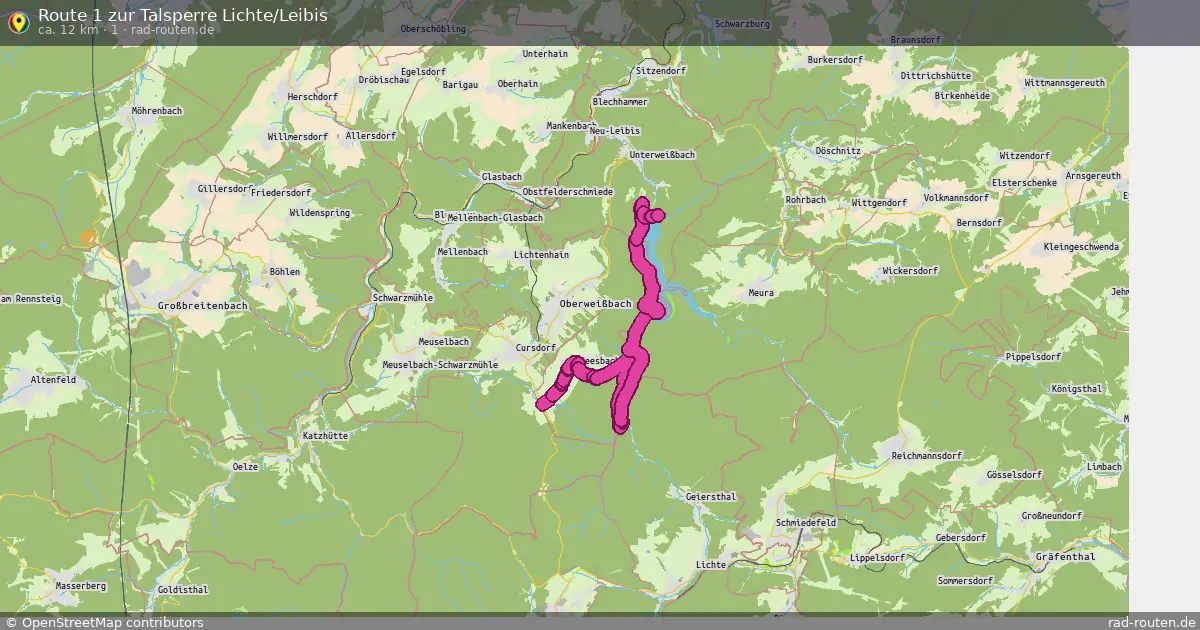
Task: Click the Möhrenbach label
Action: pos(157,111)
